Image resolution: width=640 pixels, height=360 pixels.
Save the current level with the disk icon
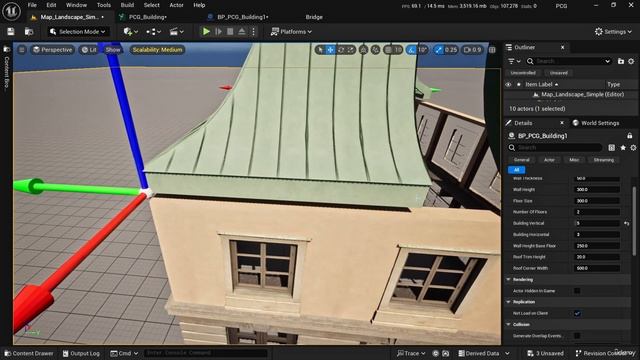11,31
